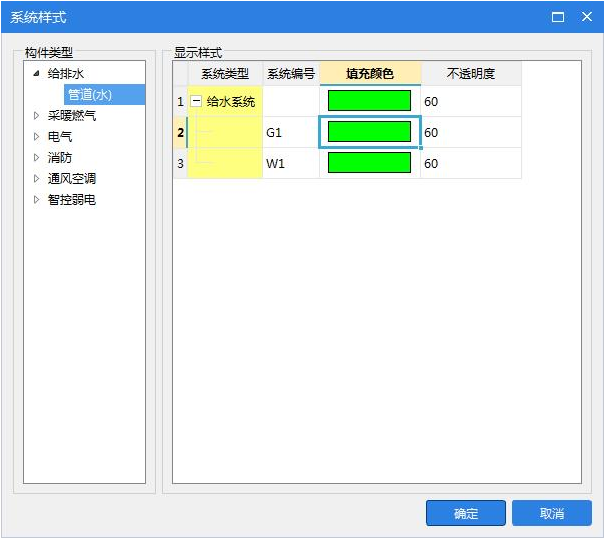
Task: Click the 不透明度 column header
Action: [x=470, y=74]
